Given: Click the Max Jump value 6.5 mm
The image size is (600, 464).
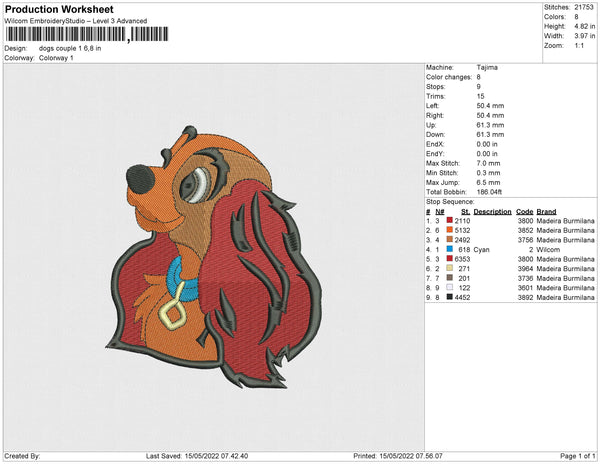Looking at the screenshot, I should [488, 182].
